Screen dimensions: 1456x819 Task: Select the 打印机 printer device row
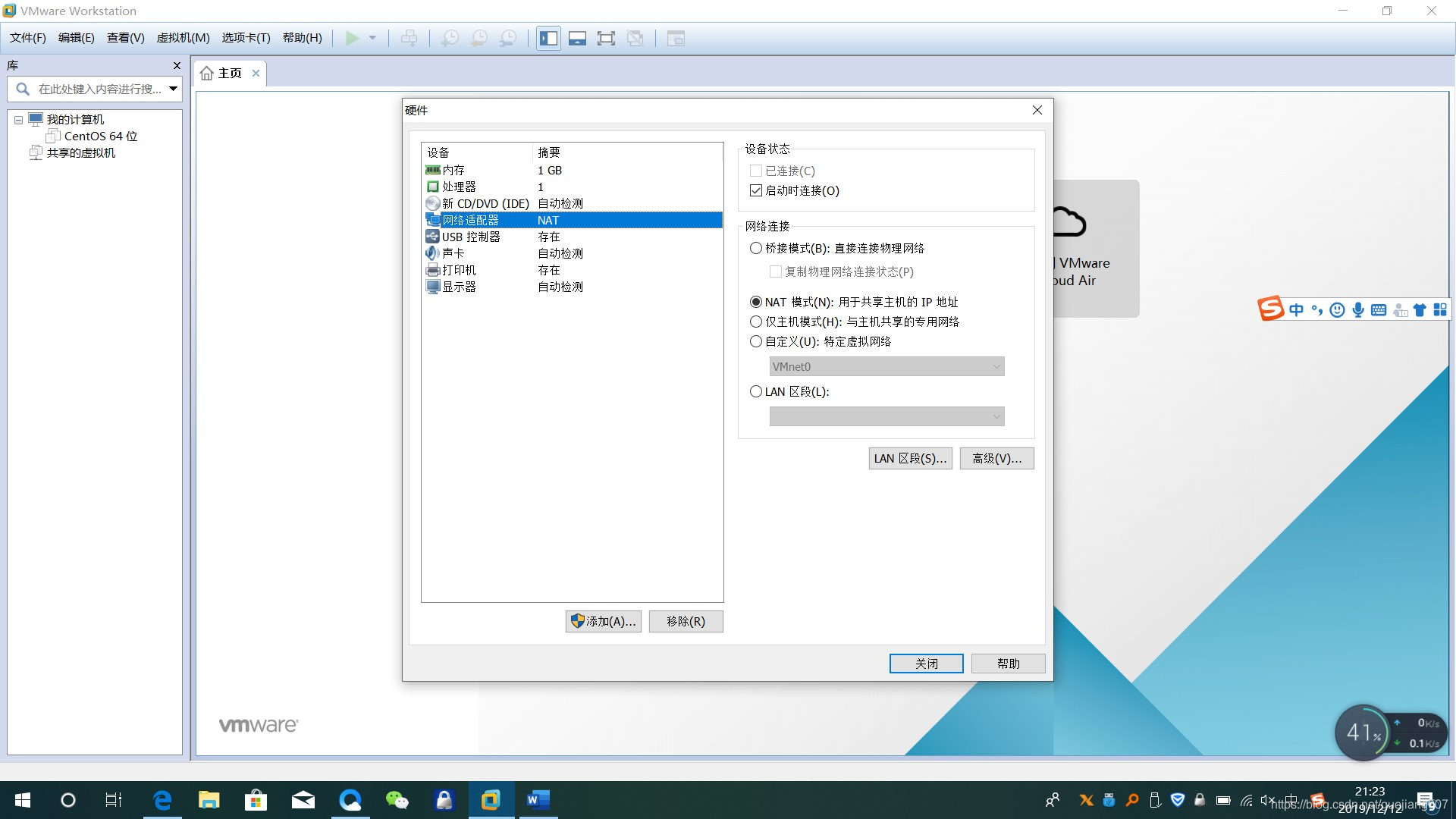point(573,271)
